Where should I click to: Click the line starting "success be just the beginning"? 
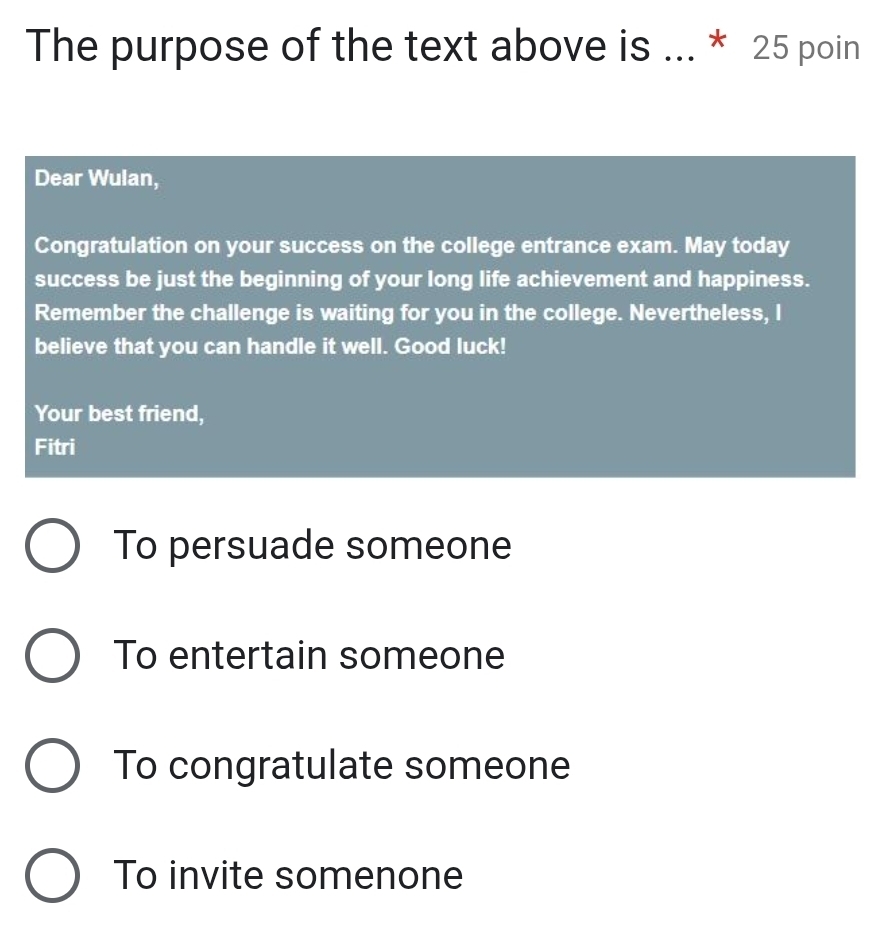coord(422,280)
